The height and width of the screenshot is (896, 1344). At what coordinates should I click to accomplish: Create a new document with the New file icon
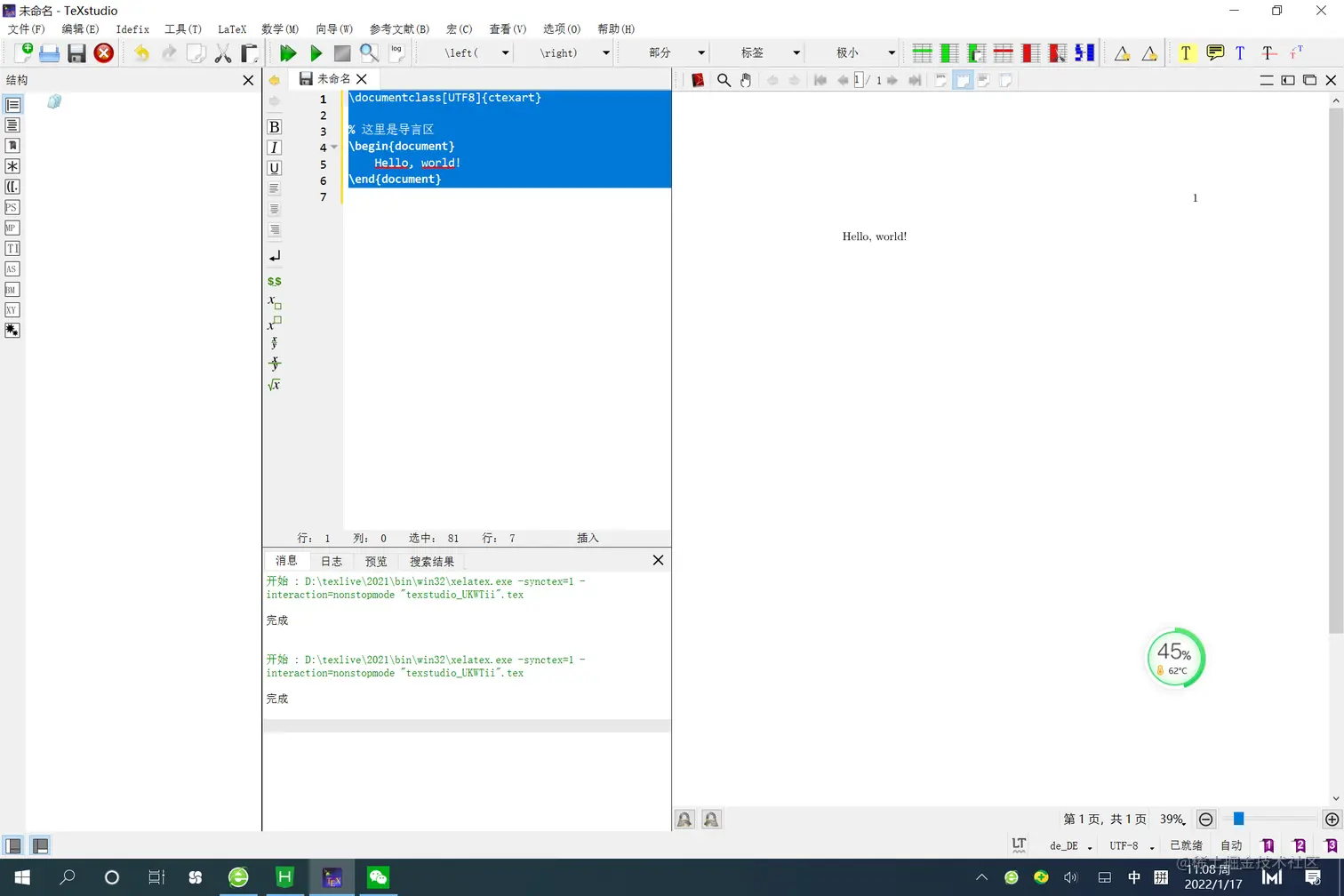click(22, 52)
